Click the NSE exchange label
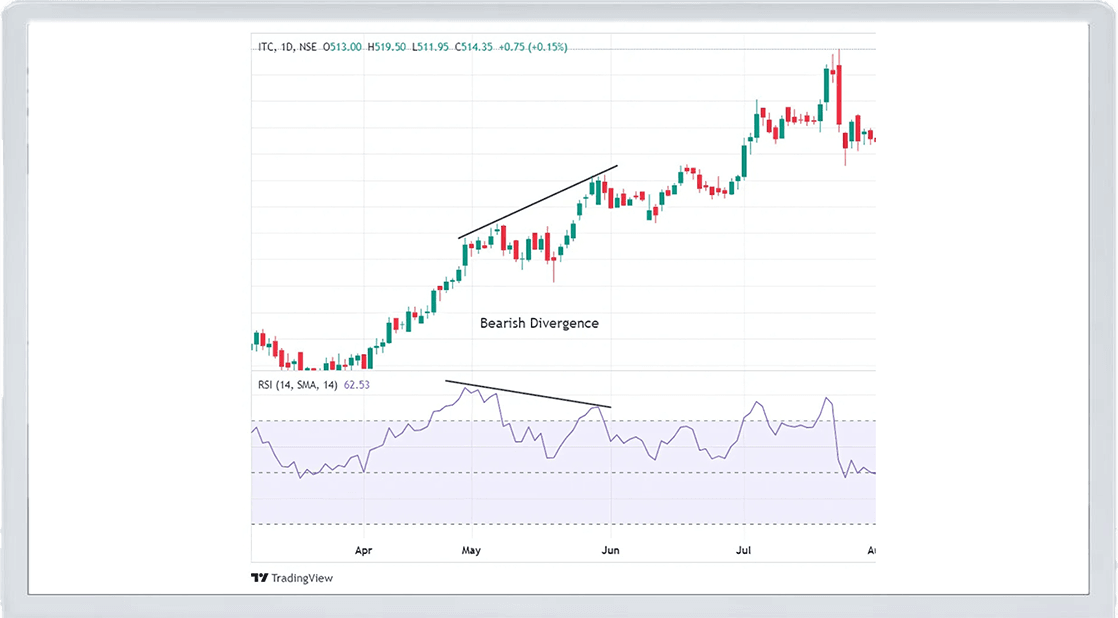 [x=310, y=47]
